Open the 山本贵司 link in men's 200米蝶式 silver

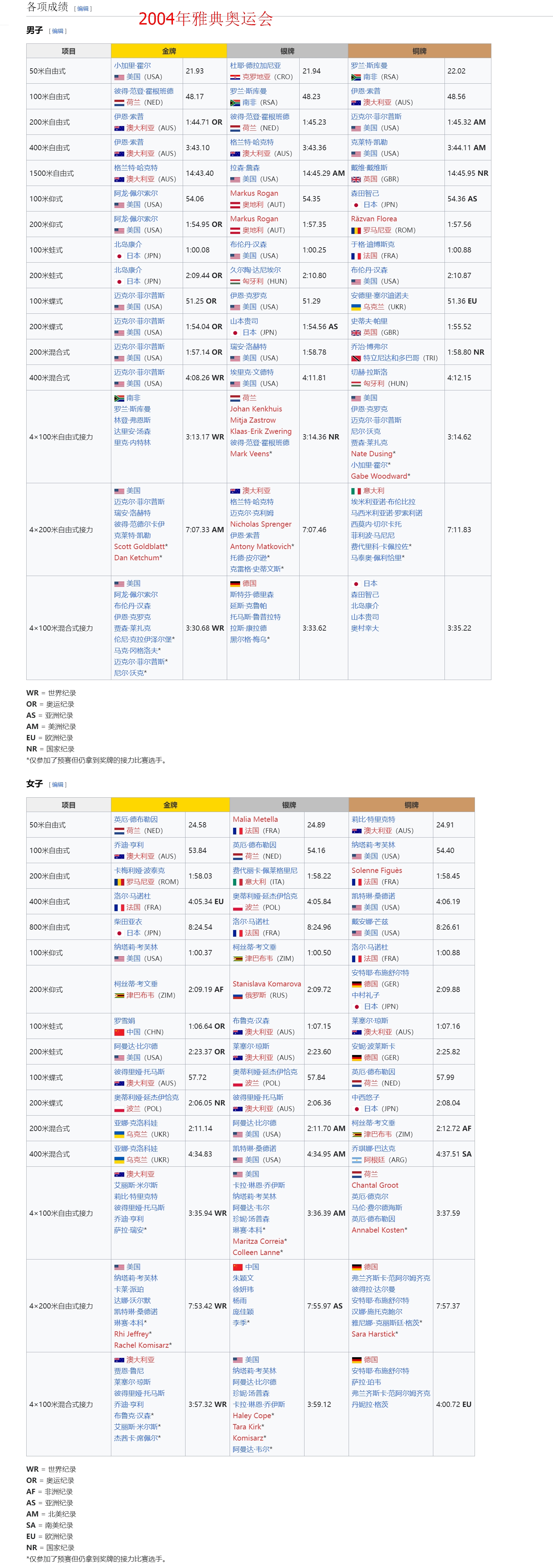[x=244, y=321]
